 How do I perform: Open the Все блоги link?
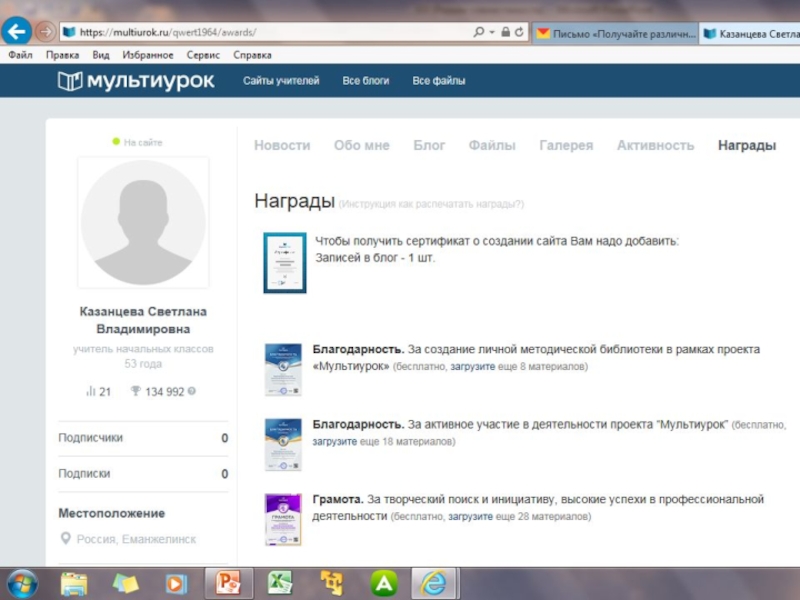pyautogui.click(x=366, y=81)
